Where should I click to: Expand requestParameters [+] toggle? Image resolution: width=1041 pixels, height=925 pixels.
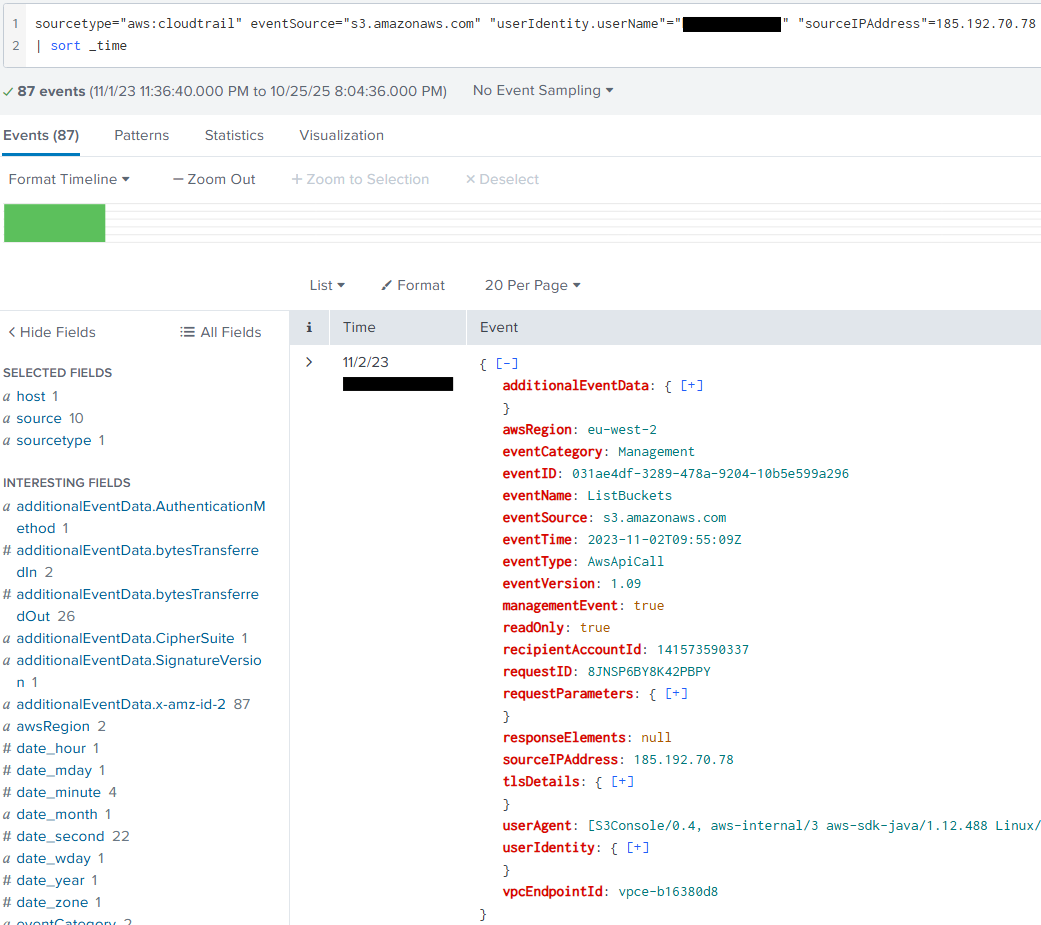point(676,693)
